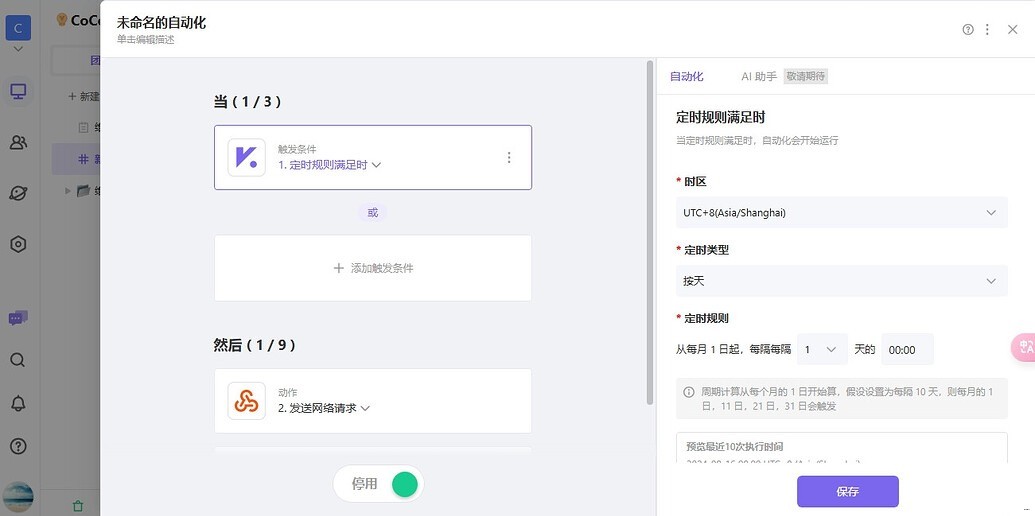Open the three-dot menu in dialog header
Screen dimensions: 1035x516
pyautogui.click(x=988, y=30)
